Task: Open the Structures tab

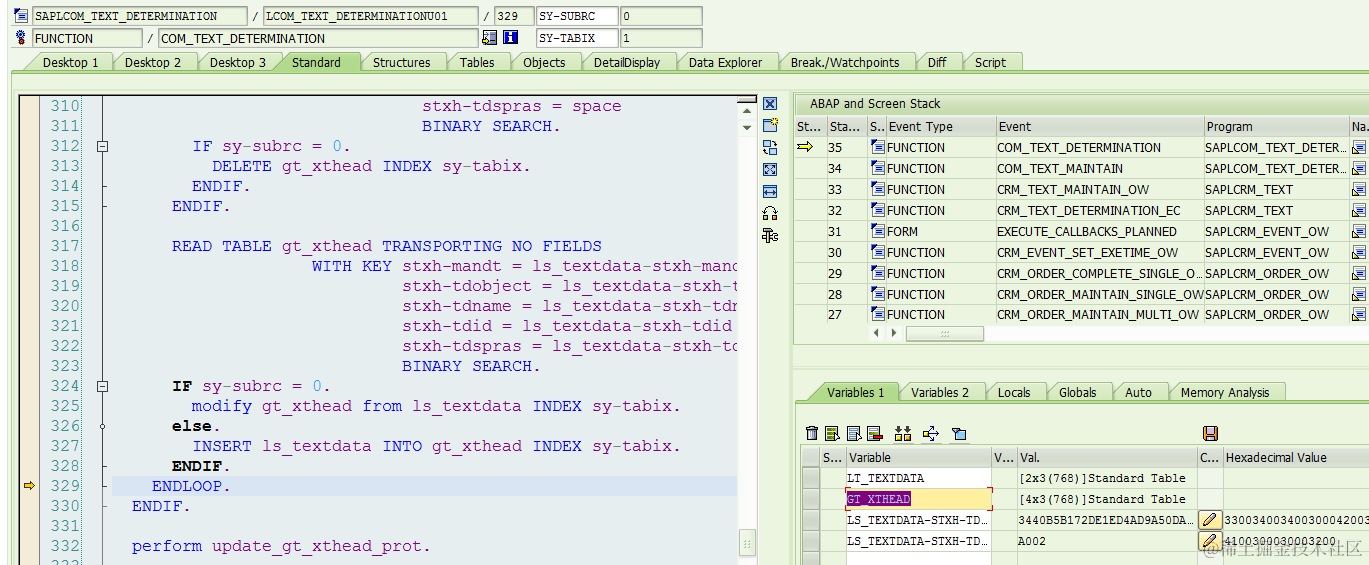Action: [402, 62]
